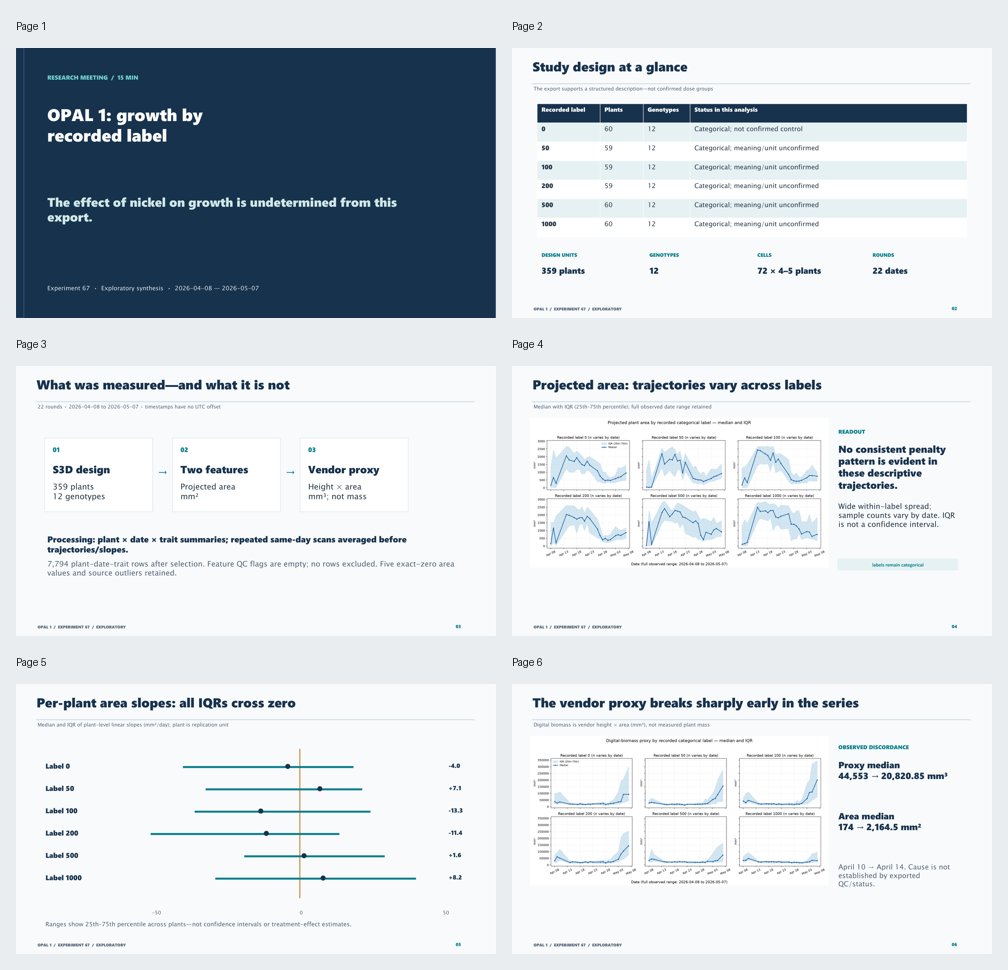The height and width of the screenshot is (970, 1008).
Task: Click the '+7.1' slope value
Action: tap(455, 788)
